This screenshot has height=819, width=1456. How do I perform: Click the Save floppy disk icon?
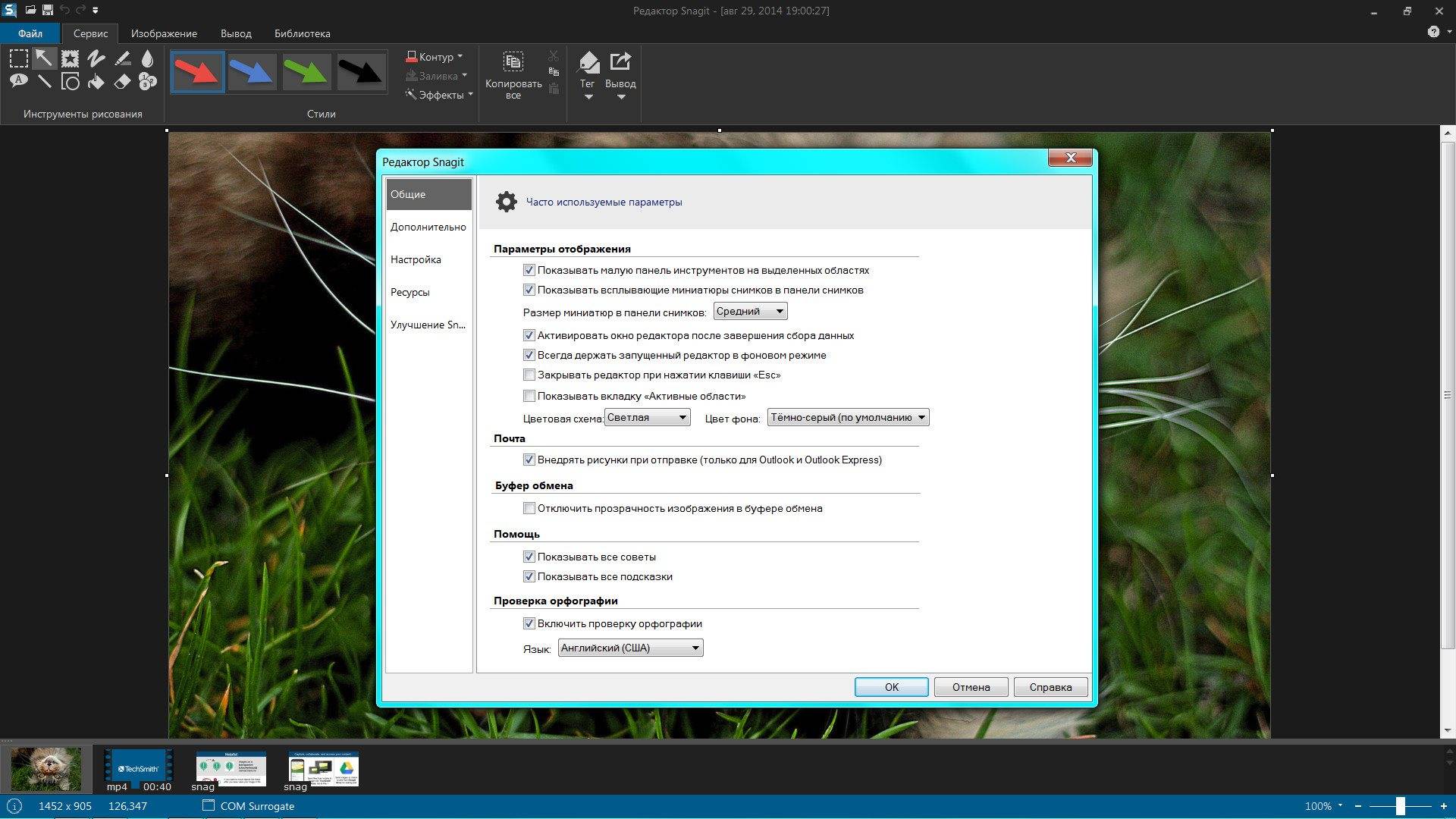[47, 11]
